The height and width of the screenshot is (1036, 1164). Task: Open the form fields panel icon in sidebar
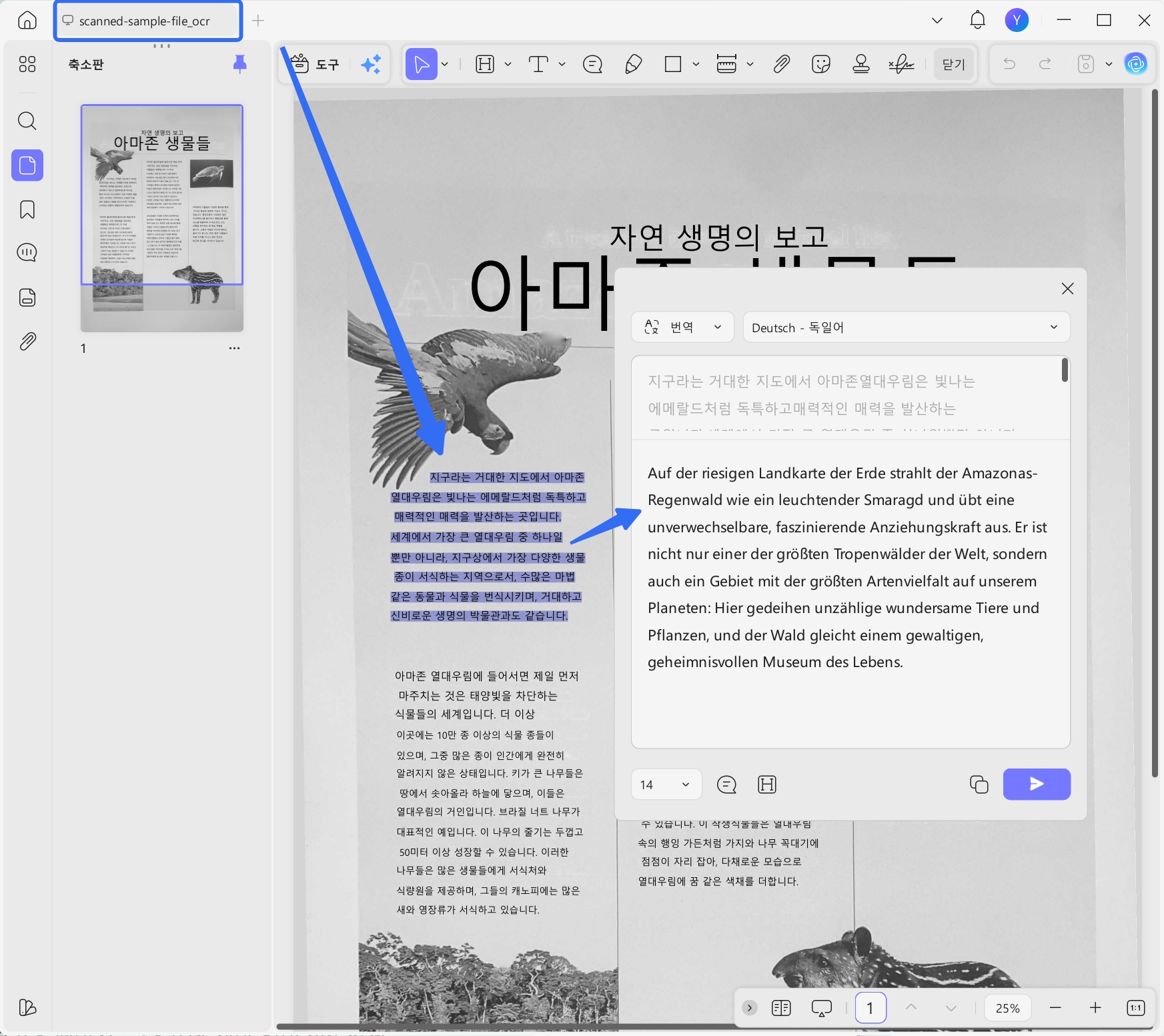tap(27, 297)
